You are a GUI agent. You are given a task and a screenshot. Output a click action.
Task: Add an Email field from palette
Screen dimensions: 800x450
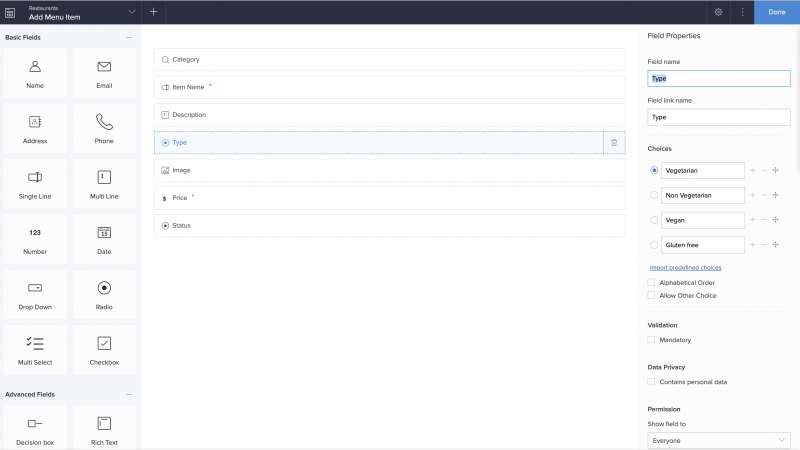click(x=104, y=73)
